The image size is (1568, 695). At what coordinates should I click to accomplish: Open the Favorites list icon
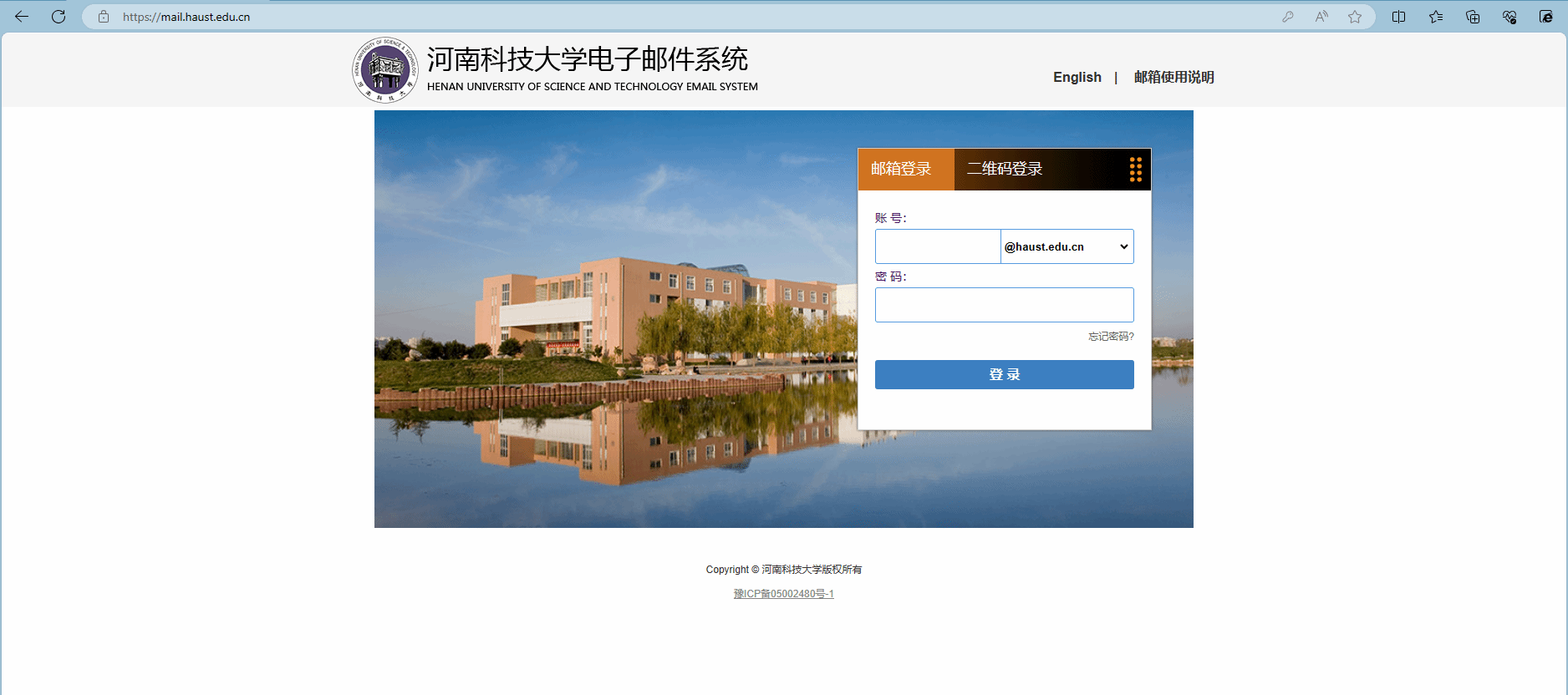coord(1436,17)
